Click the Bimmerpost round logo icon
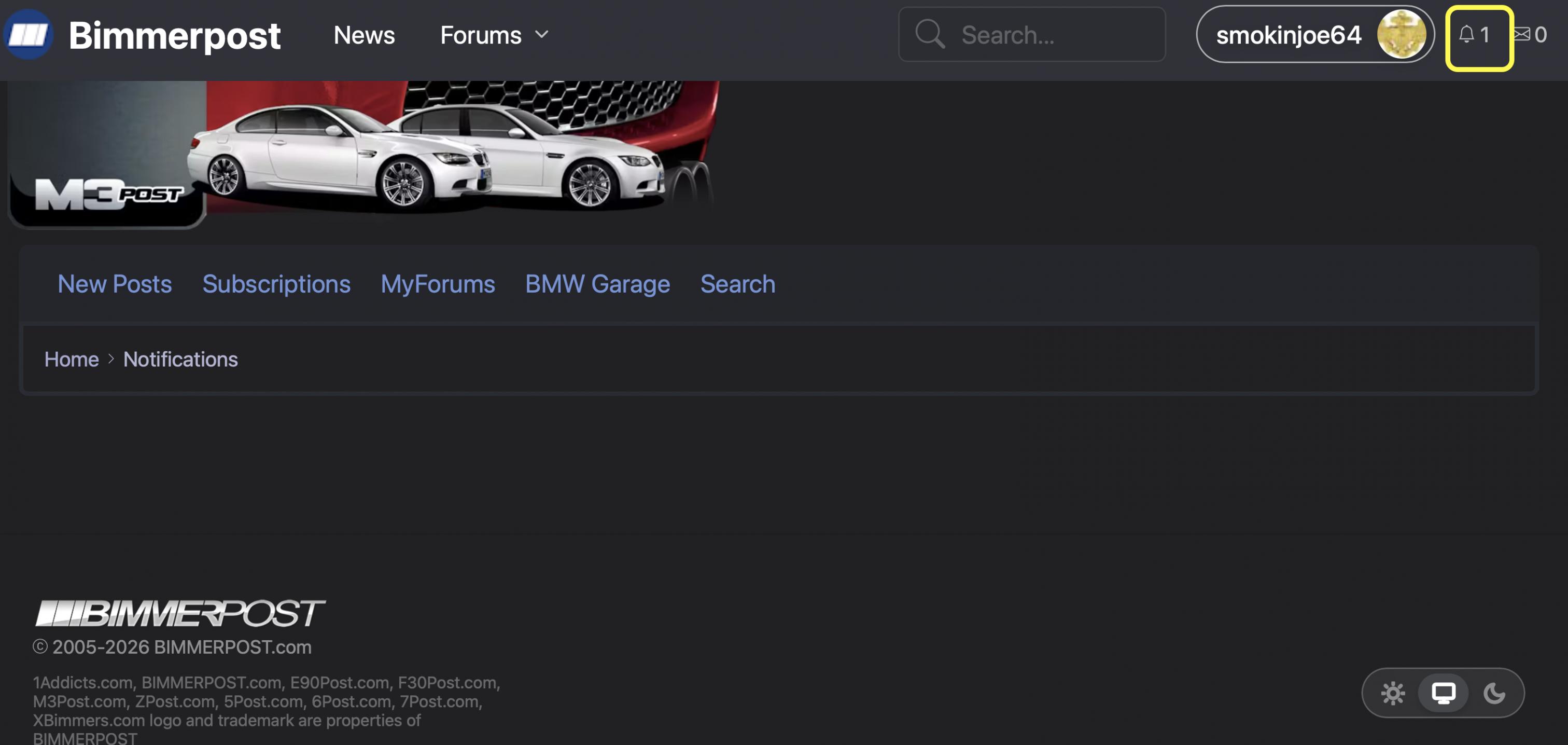 tap(28, 35)
